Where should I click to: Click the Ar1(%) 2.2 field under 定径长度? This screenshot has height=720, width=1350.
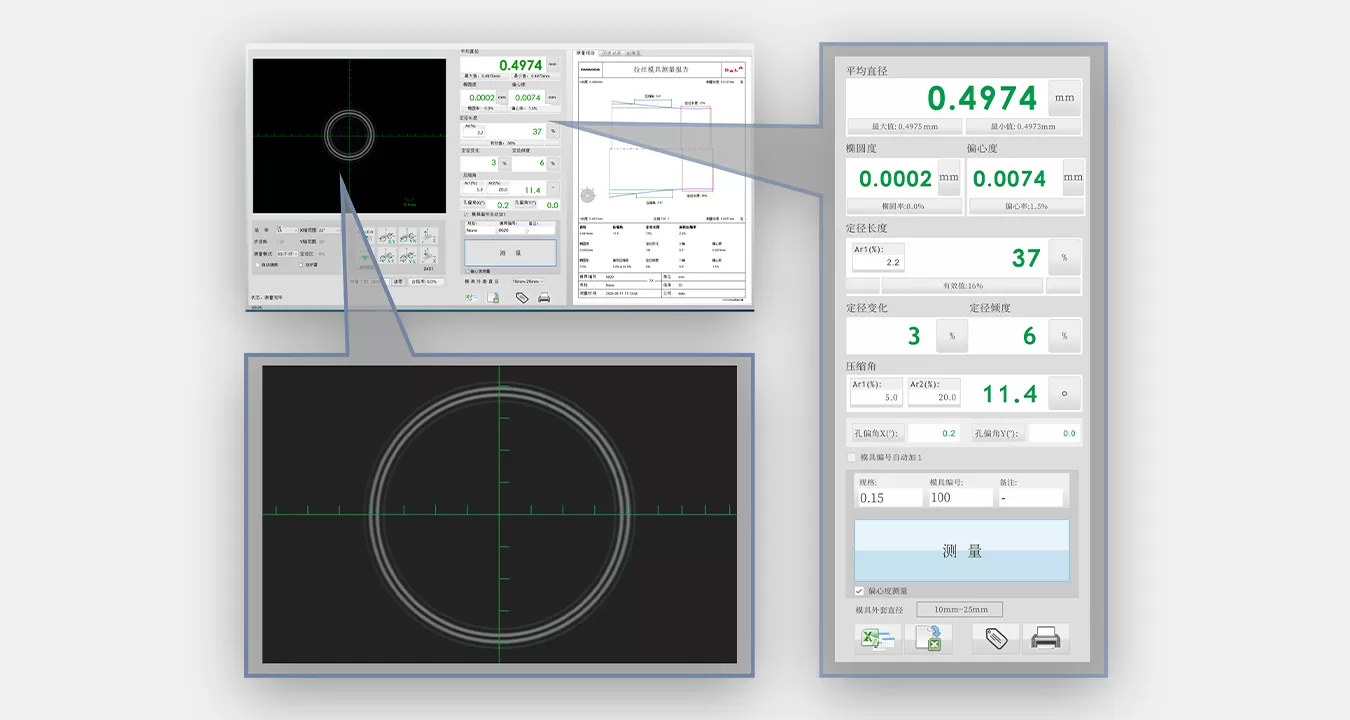(878, 257)
